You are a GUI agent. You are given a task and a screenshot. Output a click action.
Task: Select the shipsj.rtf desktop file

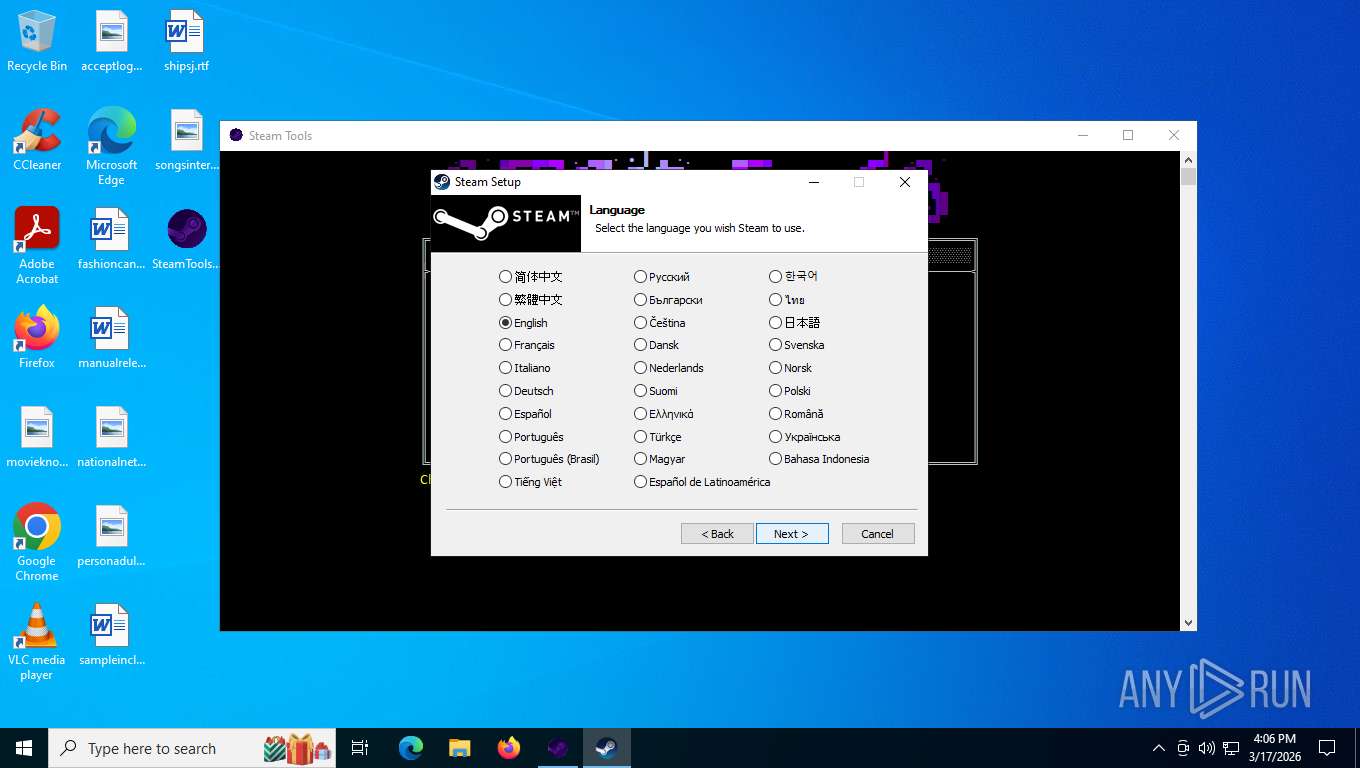click(186, 42)
